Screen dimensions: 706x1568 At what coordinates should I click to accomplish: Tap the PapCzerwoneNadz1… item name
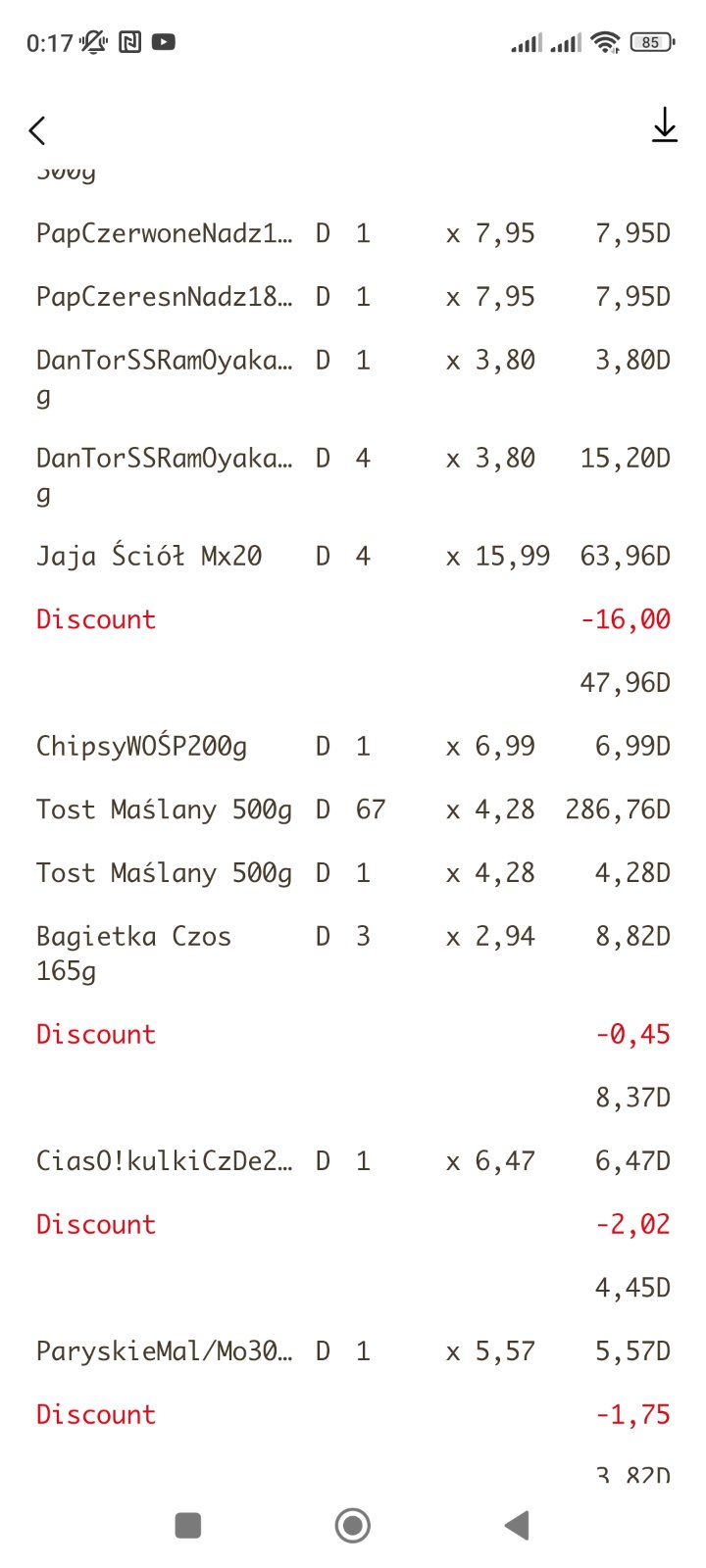pos(164,233)
